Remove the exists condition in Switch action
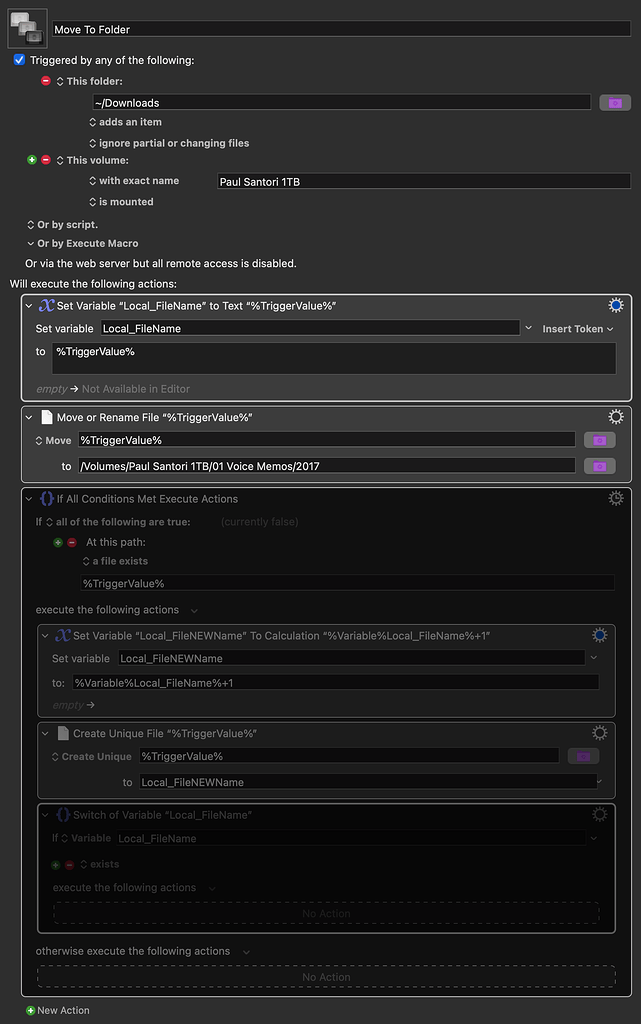Viewport: 641px width, 1024px height. [x=70, y=865]
